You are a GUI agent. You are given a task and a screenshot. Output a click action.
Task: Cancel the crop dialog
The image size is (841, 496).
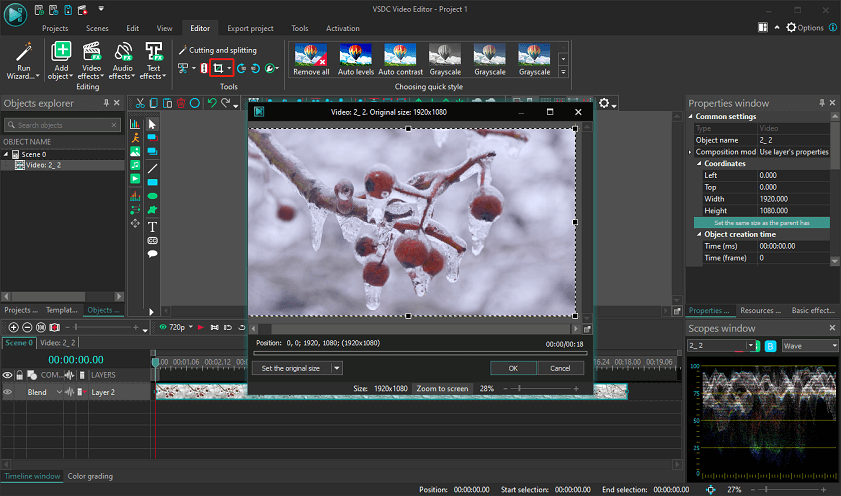tap(560, 368)
